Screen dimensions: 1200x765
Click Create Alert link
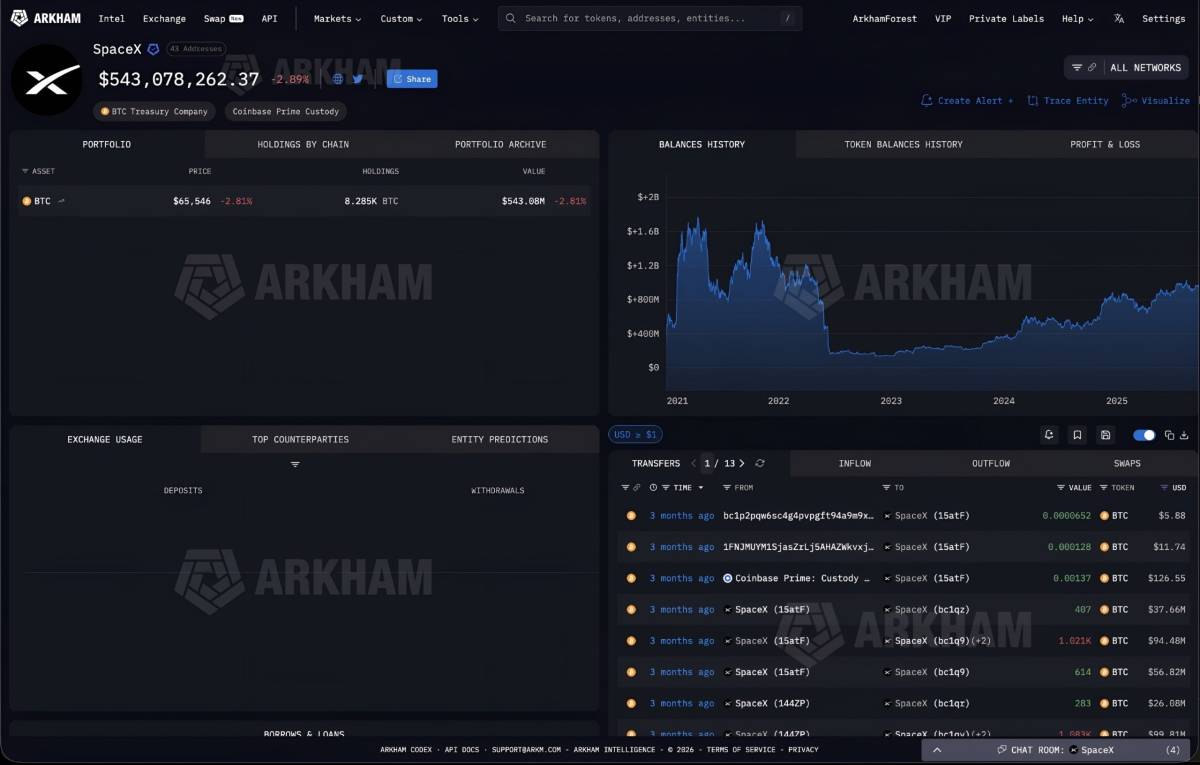(967, 101)
